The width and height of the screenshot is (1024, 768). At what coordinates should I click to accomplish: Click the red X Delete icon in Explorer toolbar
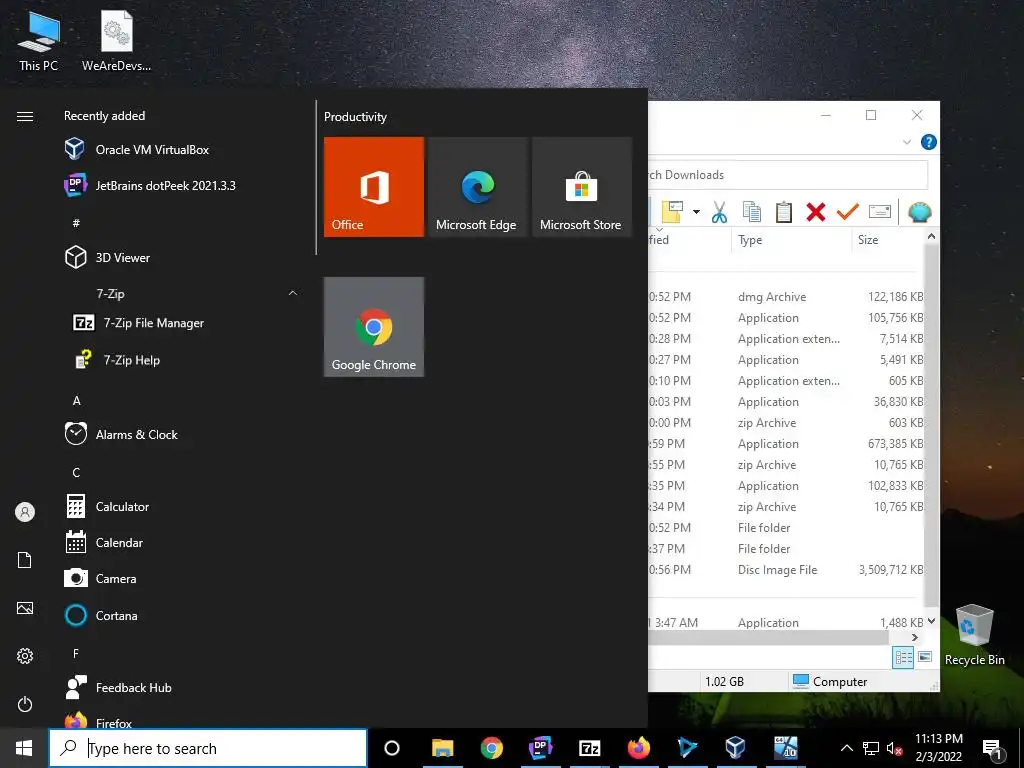tap(816, 212)
